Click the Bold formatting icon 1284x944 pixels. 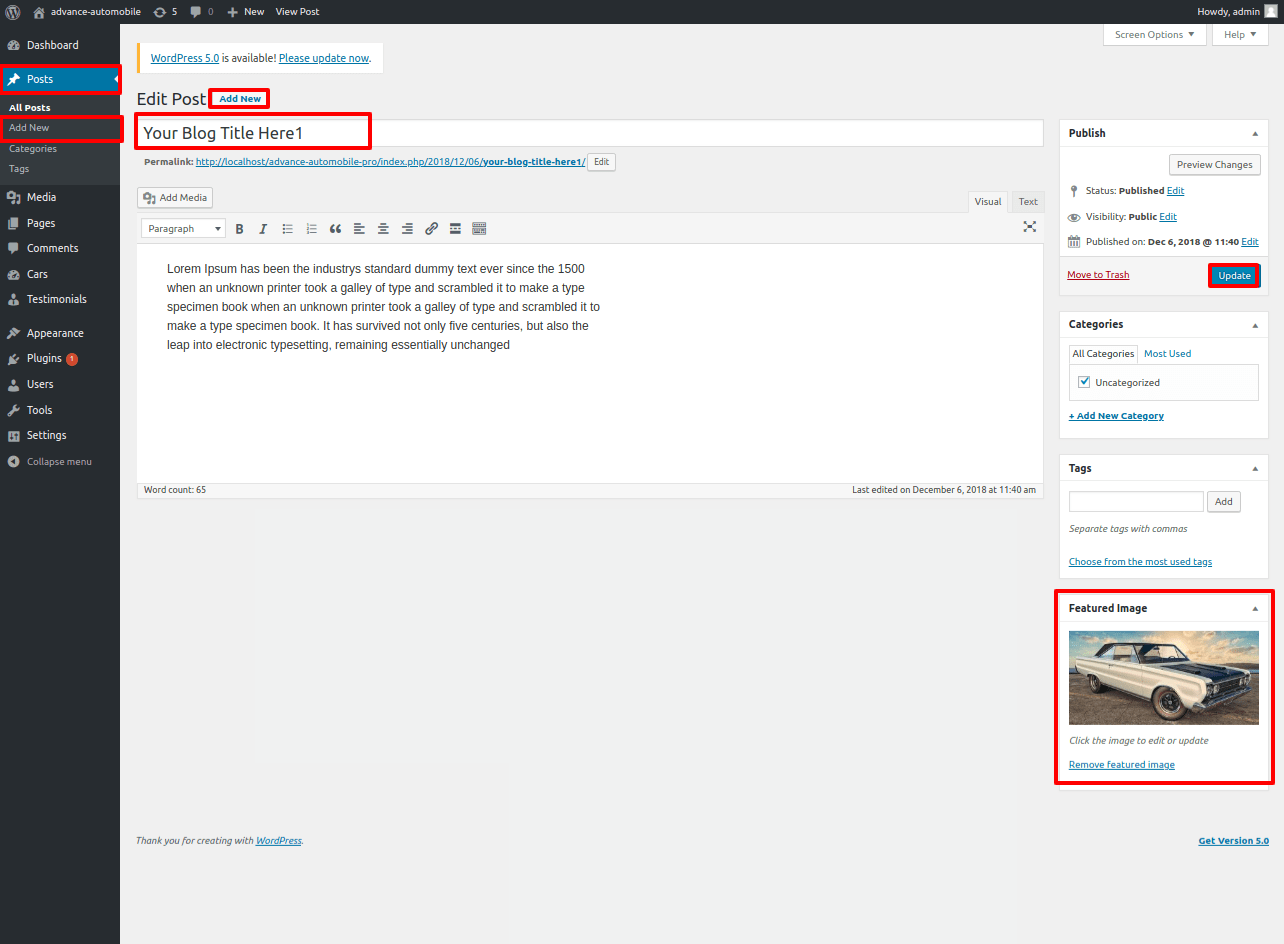[239, 229]
